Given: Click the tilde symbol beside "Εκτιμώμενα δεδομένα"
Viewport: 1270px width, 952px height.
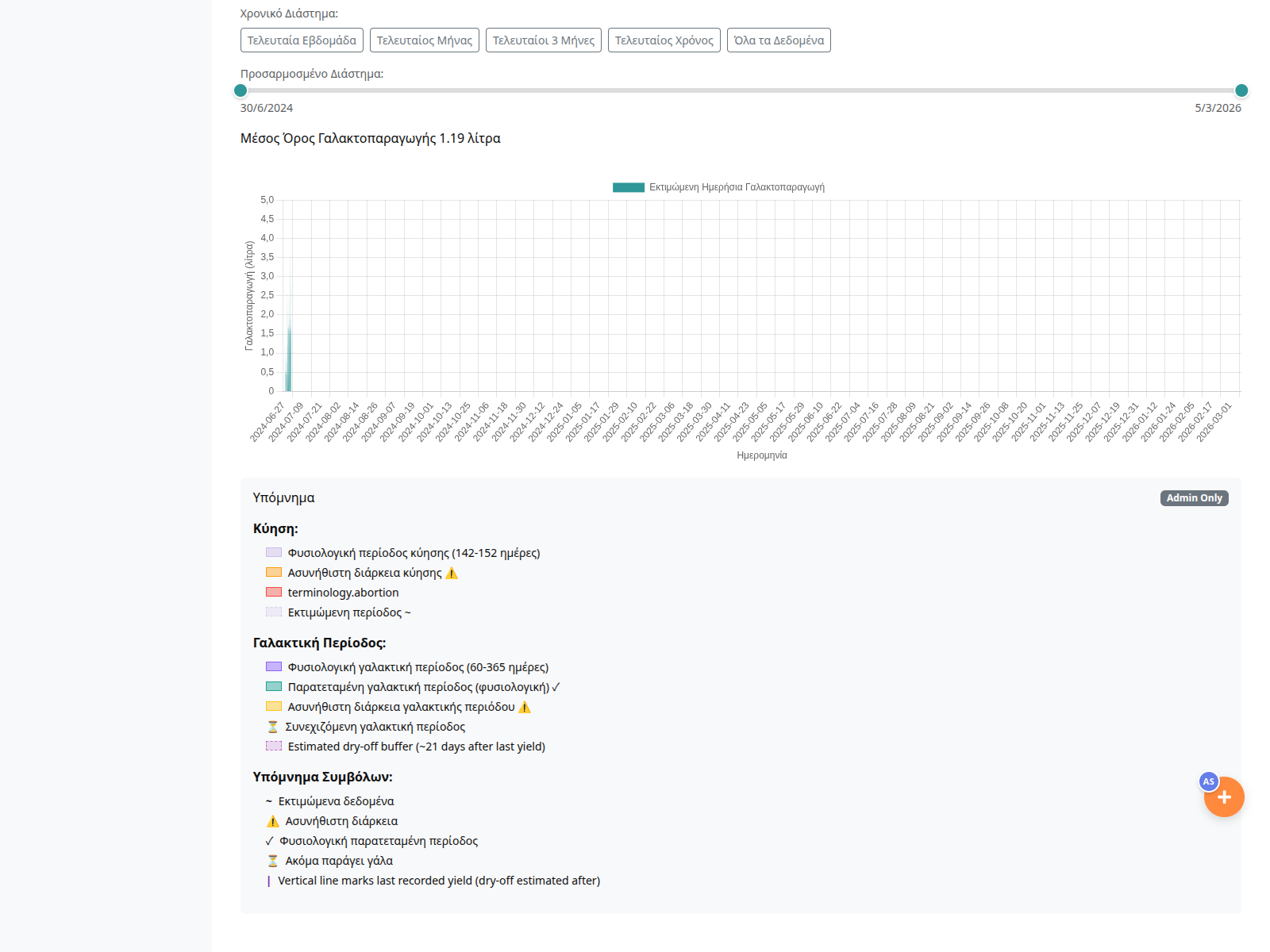Looking at the screenshot, I should coord(270,801).
